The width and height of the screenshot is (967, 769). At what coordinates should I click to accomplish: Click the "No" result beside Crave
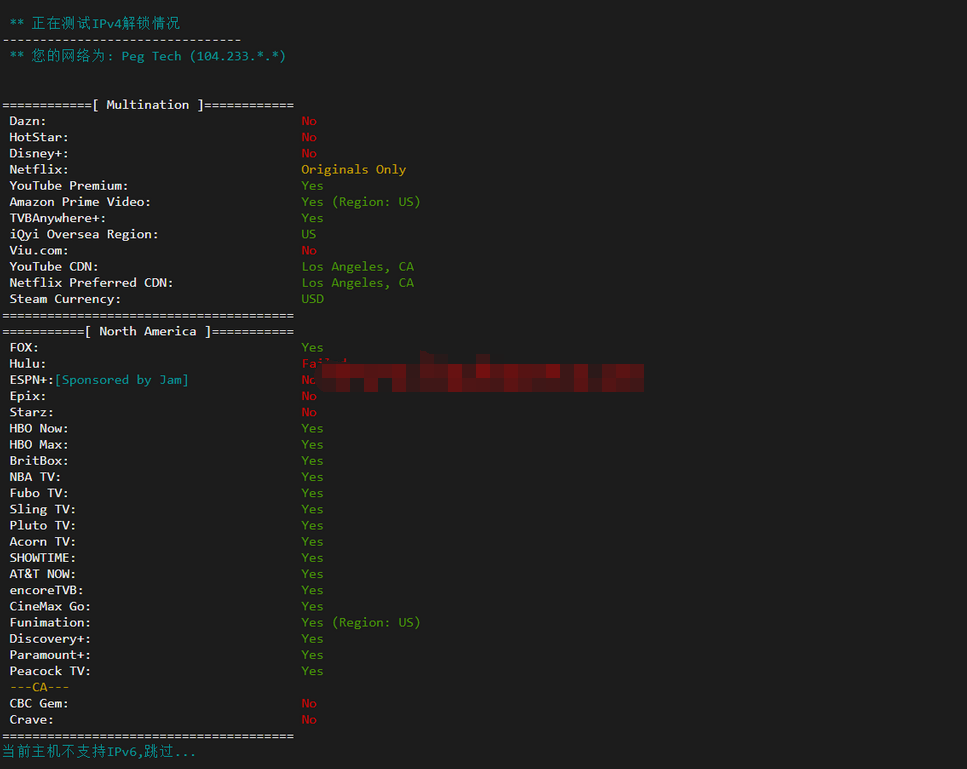coord(309,720)
